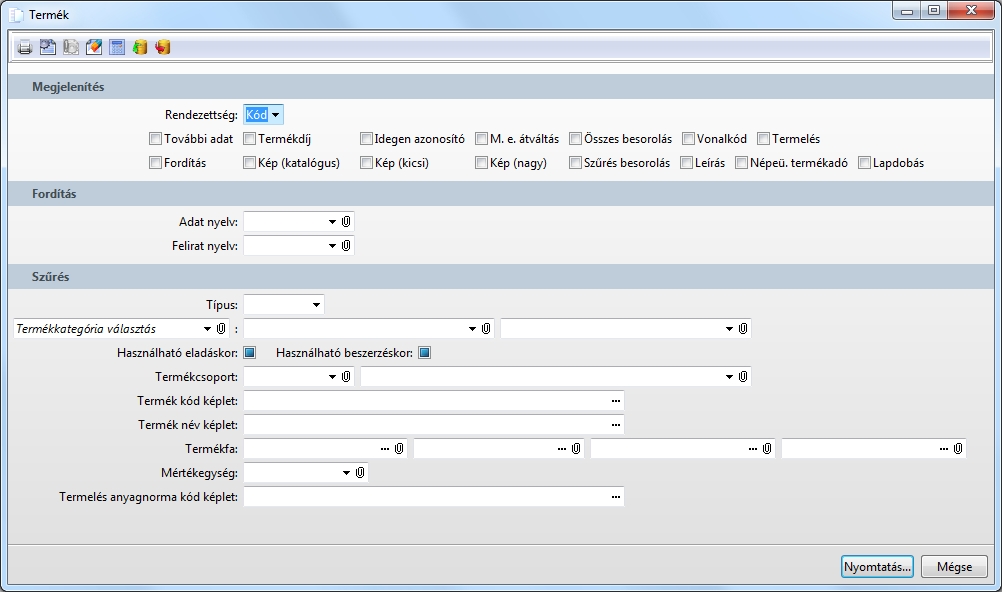Viewport: 1002px width, 592px height.
Task: Check the Fordítás checkbox
Action: 155,163
